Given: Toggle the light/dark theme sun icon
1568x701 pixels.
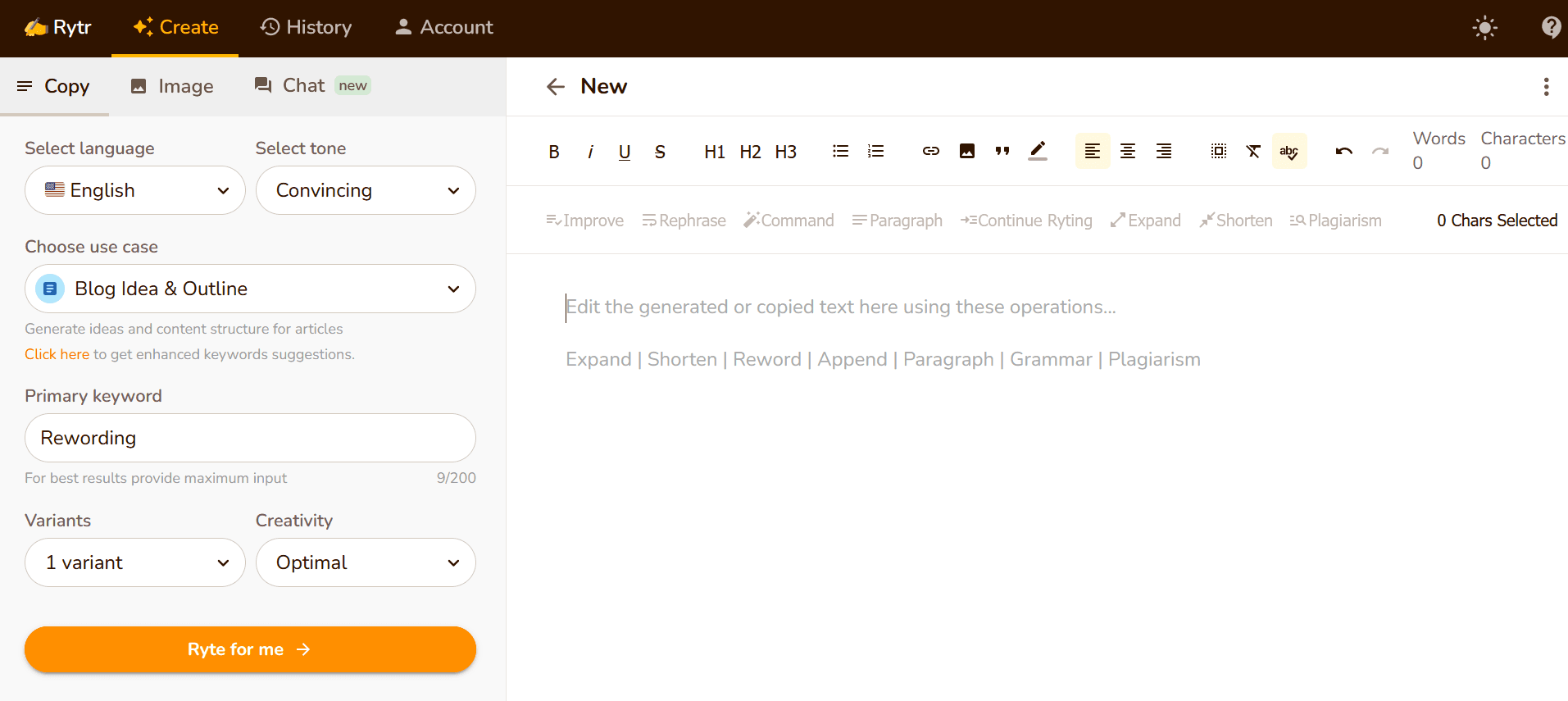Looking at the screenshot, I should click(1484, 28).
